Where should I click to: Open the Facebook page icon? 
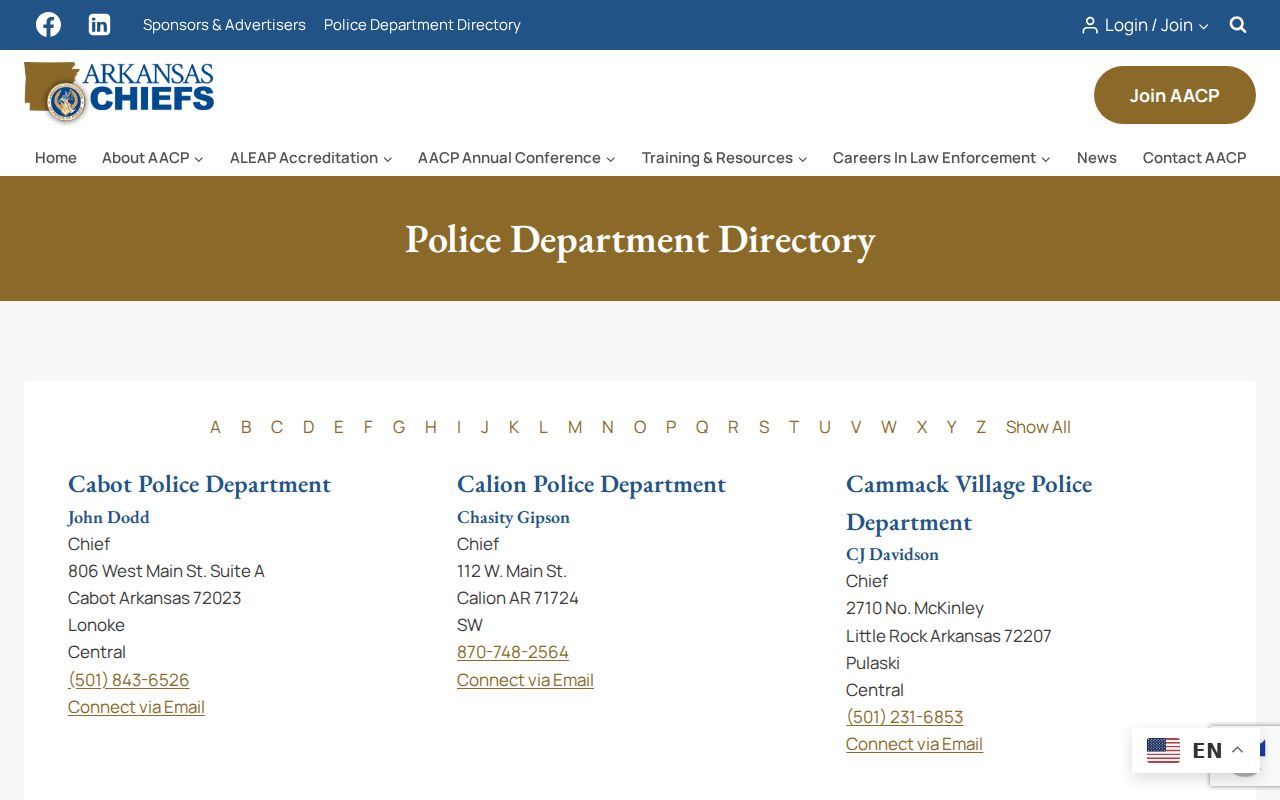pyautogui.click(x=48, y=25)
